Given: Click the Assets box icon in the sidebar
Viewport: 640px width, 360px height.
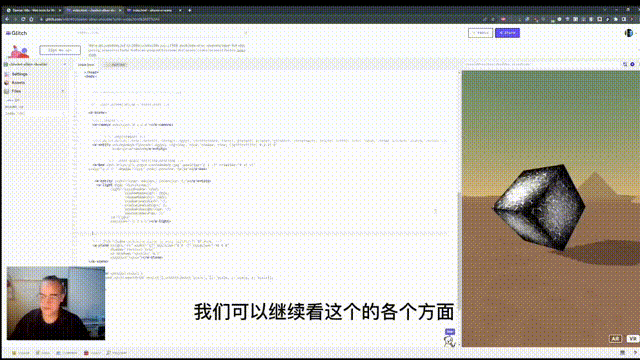Looking at the screenshot, I should (x=7, y=82).
